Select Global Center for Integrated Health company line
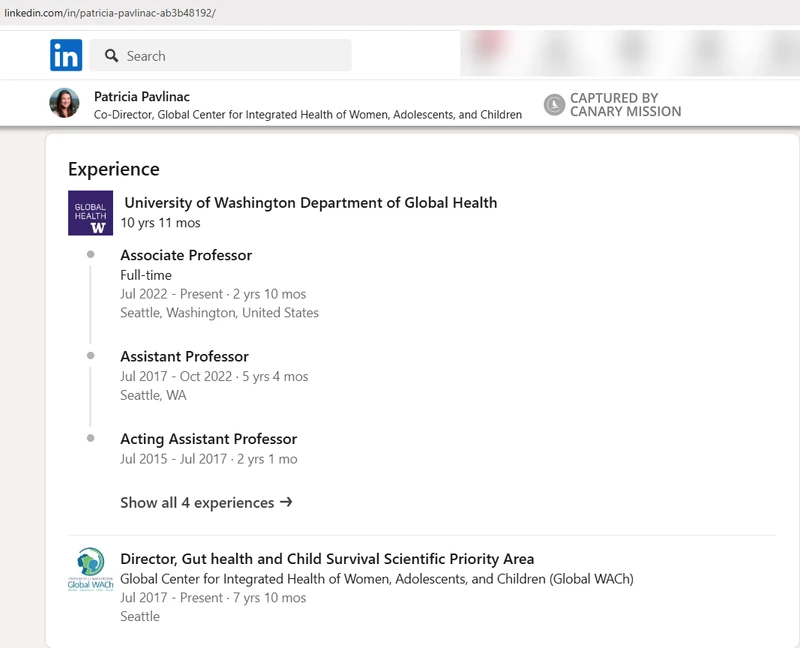Image resolution: width=800 pixels, height=648 pixels. pos(377,579)
